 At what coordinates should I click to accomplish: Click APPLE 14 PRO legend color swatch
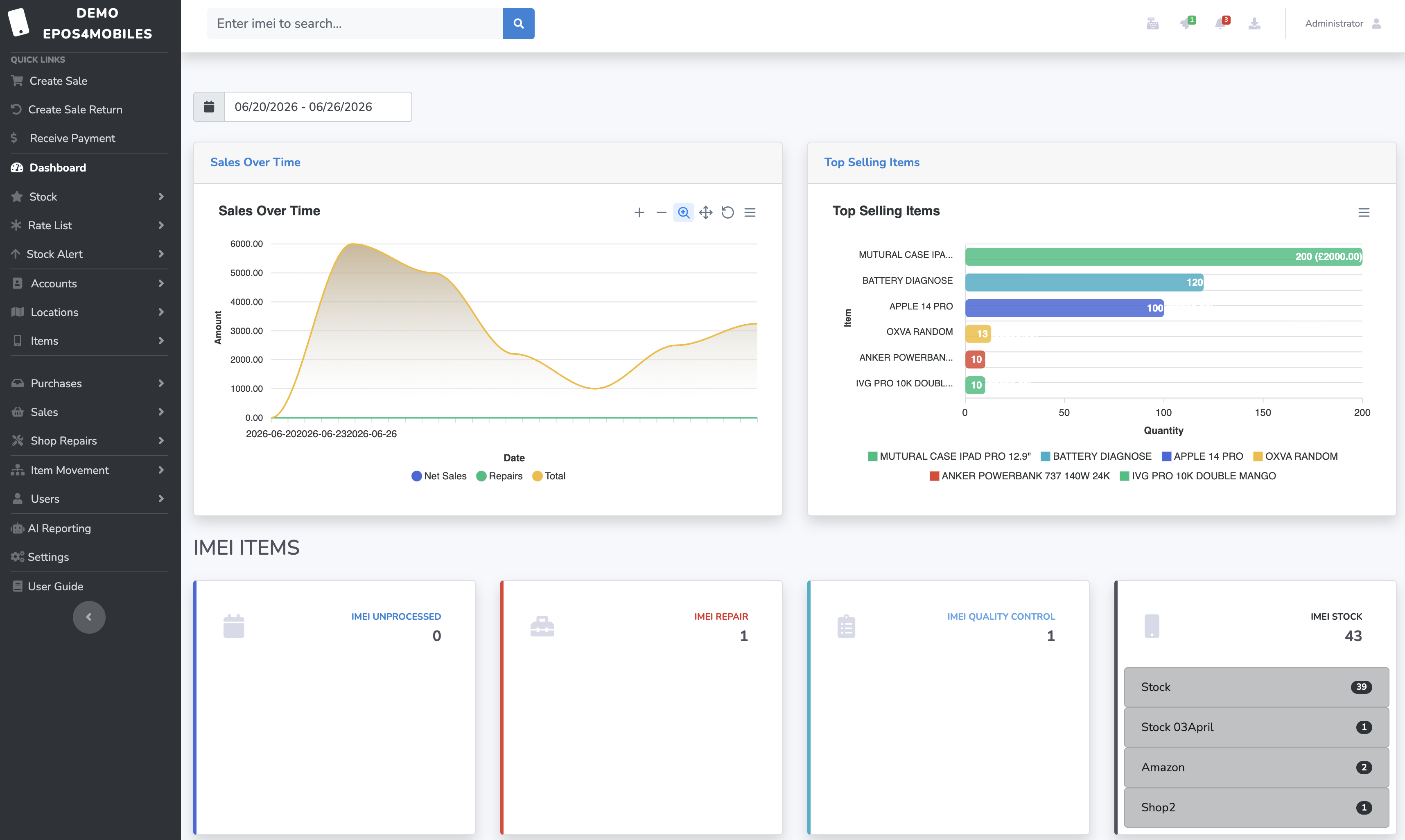pos(1166,456)
